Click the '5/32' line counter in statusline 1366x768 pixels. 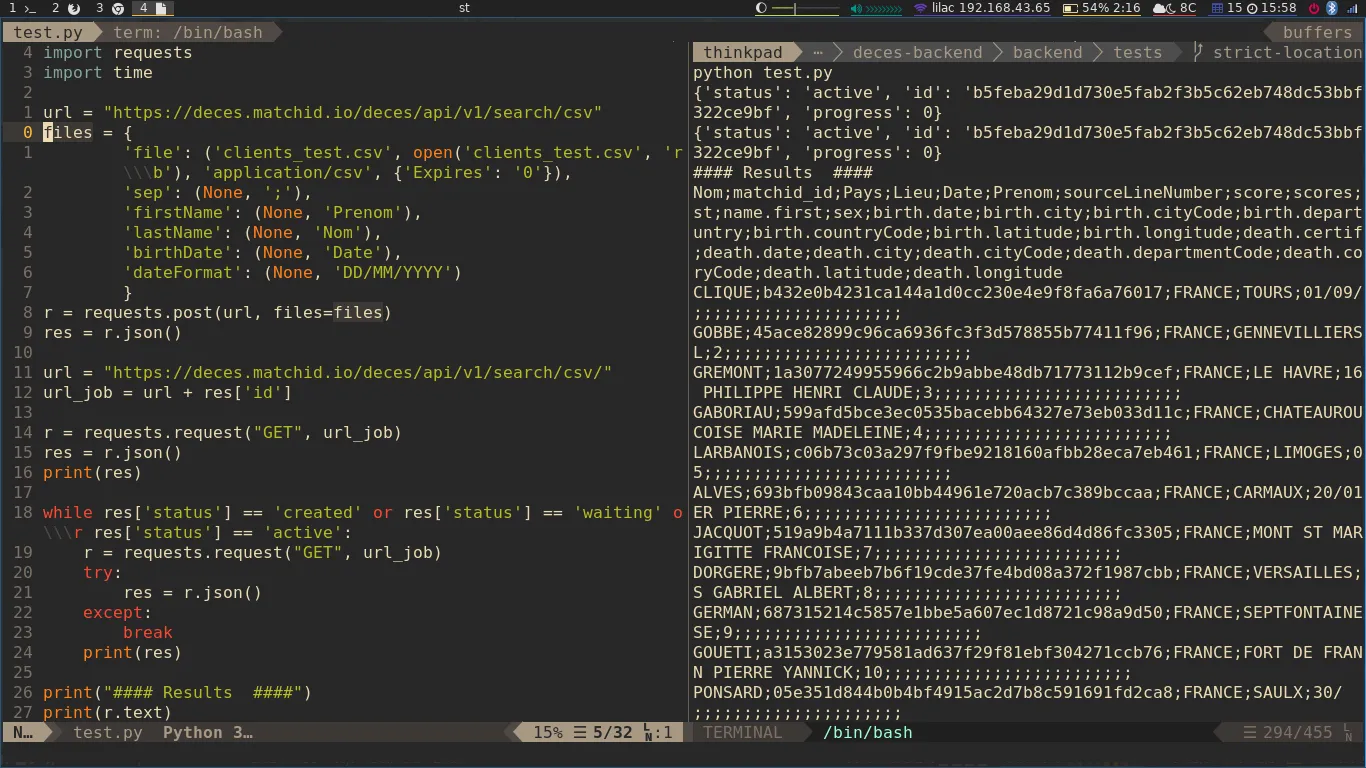coord(612,732)
